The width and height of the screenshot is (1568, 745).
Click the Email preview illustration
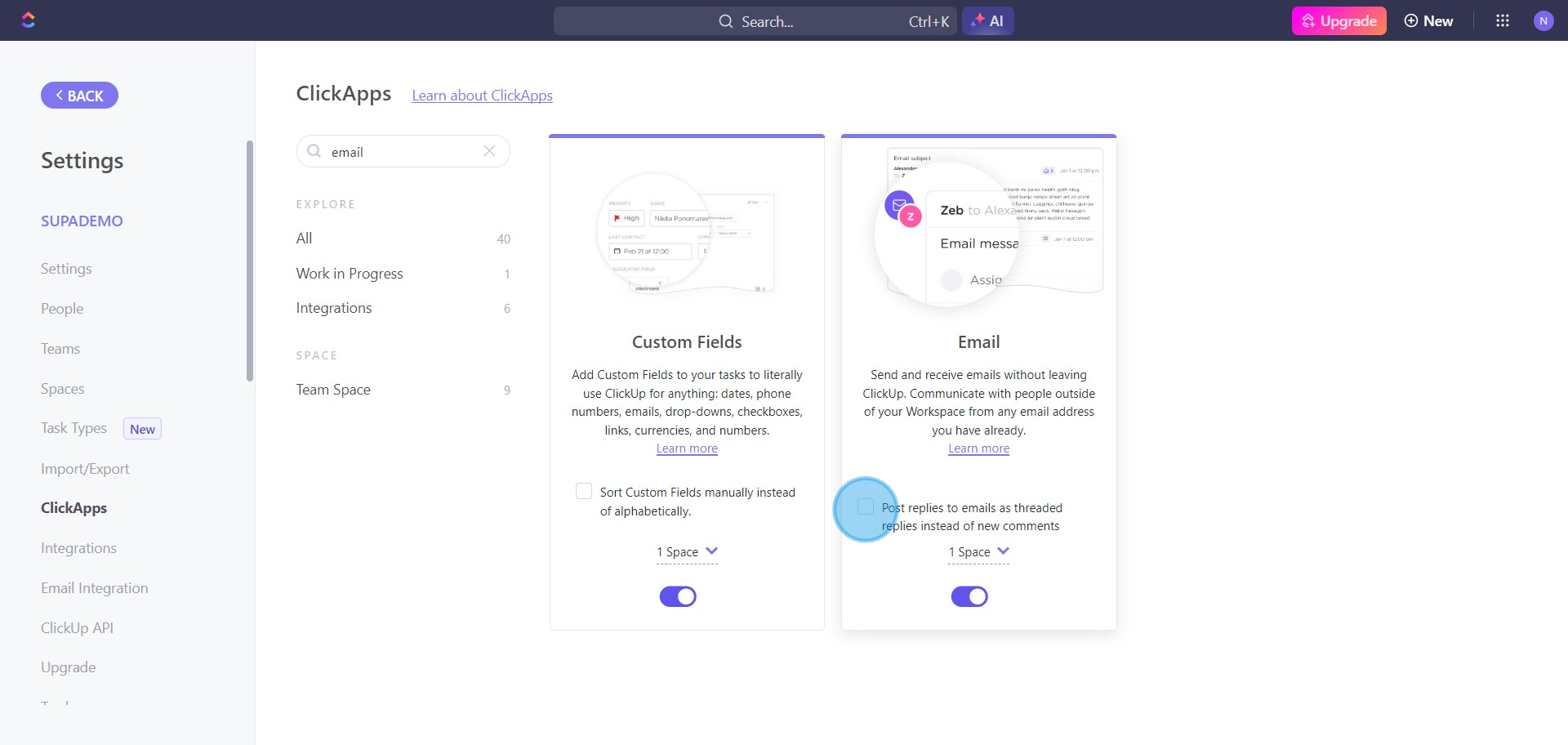point(988,227)
